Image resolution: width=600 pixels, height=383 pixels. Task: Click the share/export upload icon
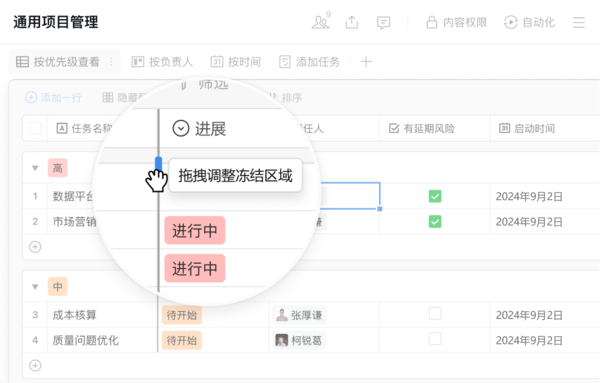coord(352,22)
